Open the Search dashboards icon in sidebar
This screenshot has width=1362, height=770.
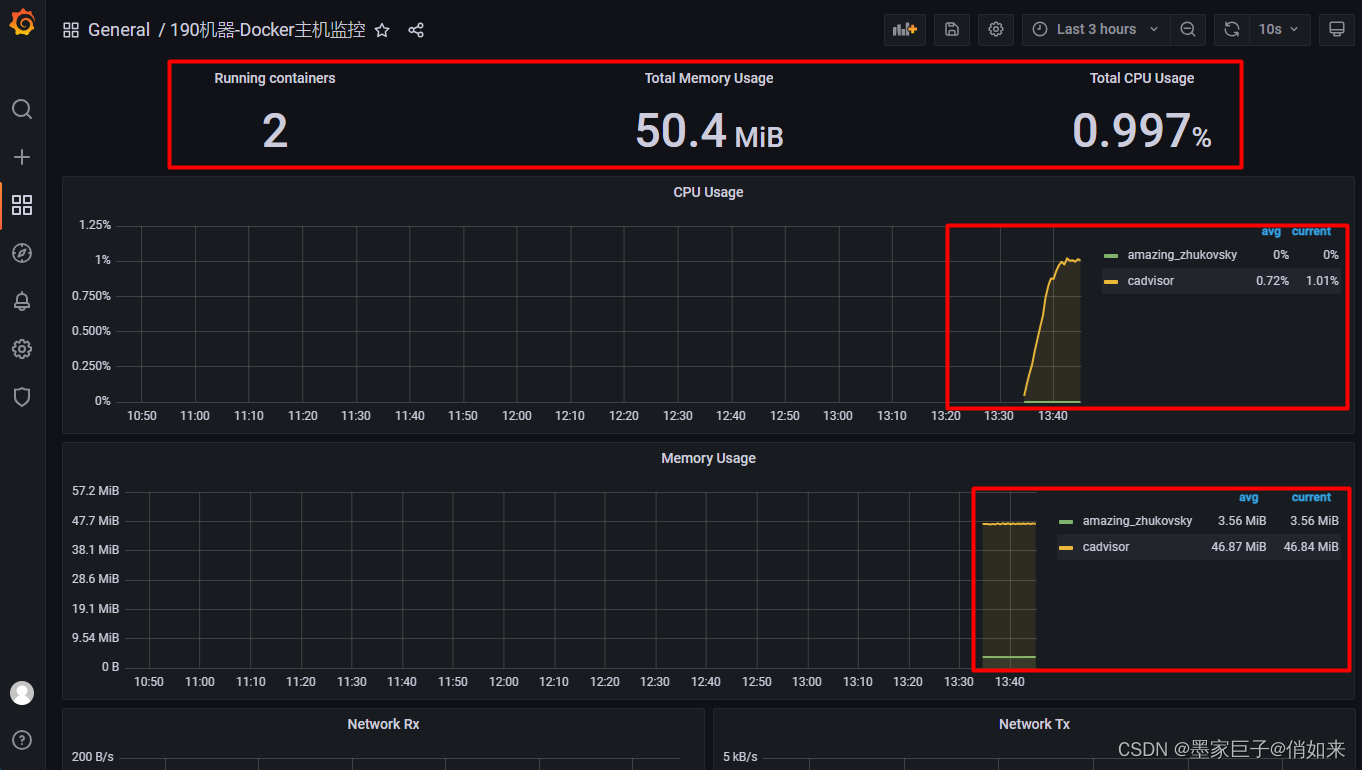22,109
